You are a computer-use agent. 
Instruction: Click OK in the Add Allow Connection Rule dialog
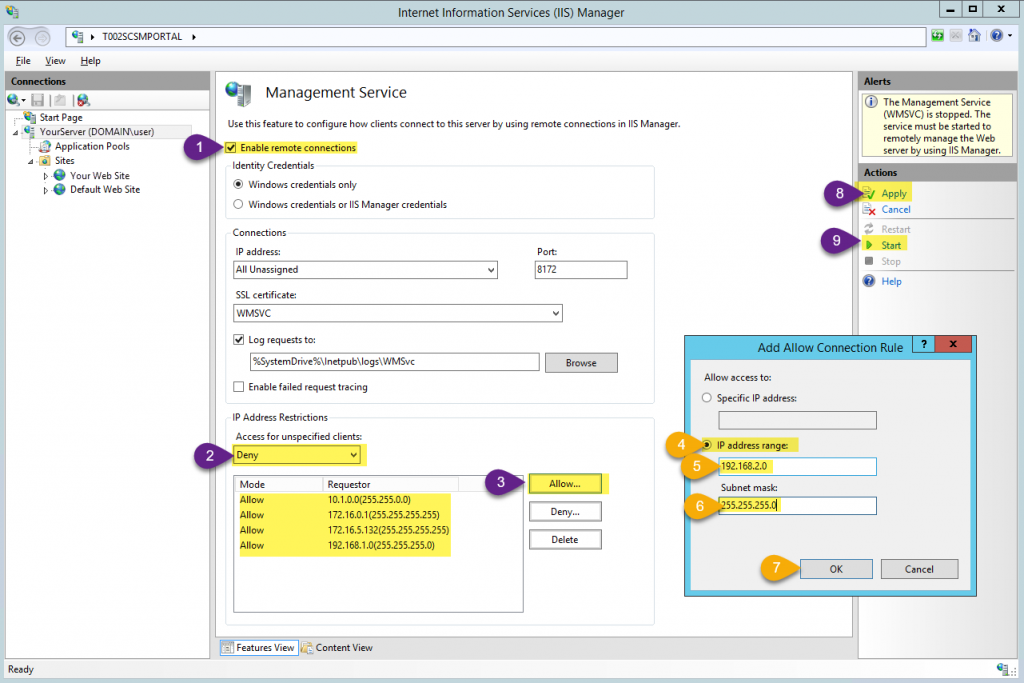pos(835,568)
